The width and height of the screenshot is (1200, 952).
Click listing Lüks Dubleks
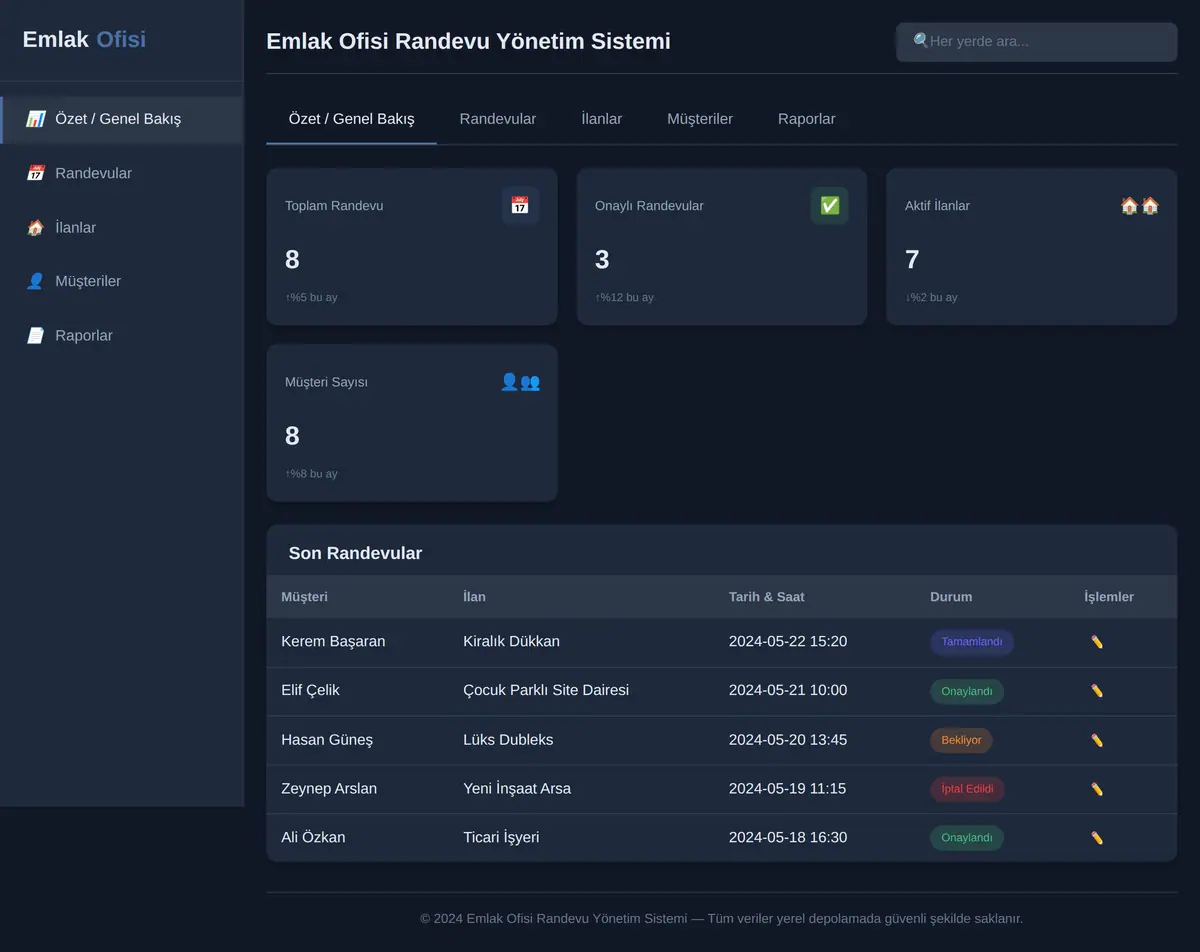coord(508,740)
